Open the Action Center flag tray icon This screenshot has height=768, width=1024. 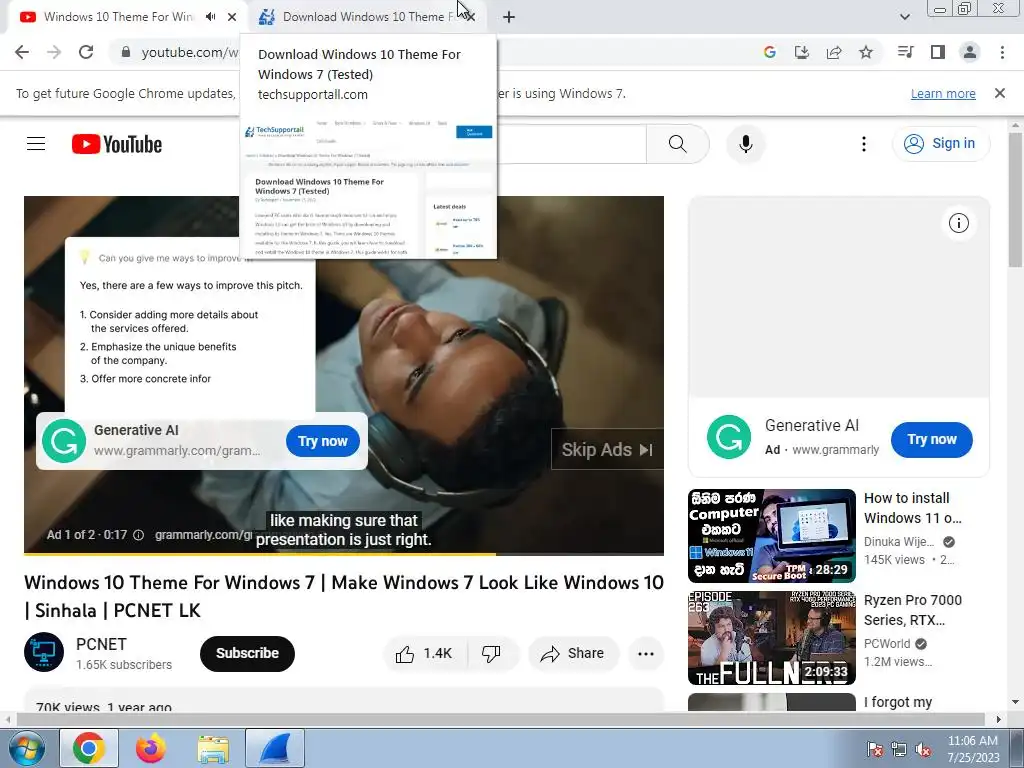874,749
